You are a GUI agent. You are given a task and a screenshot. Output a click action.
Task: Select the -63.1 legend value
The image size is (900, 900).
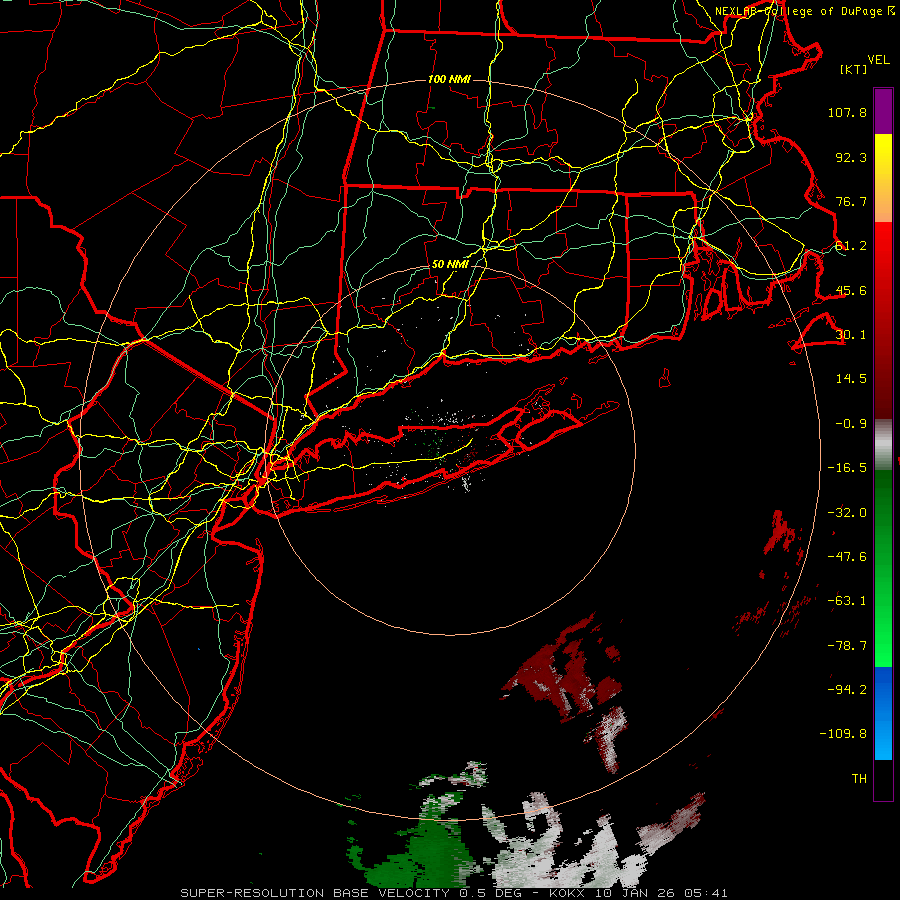point(847,600)
